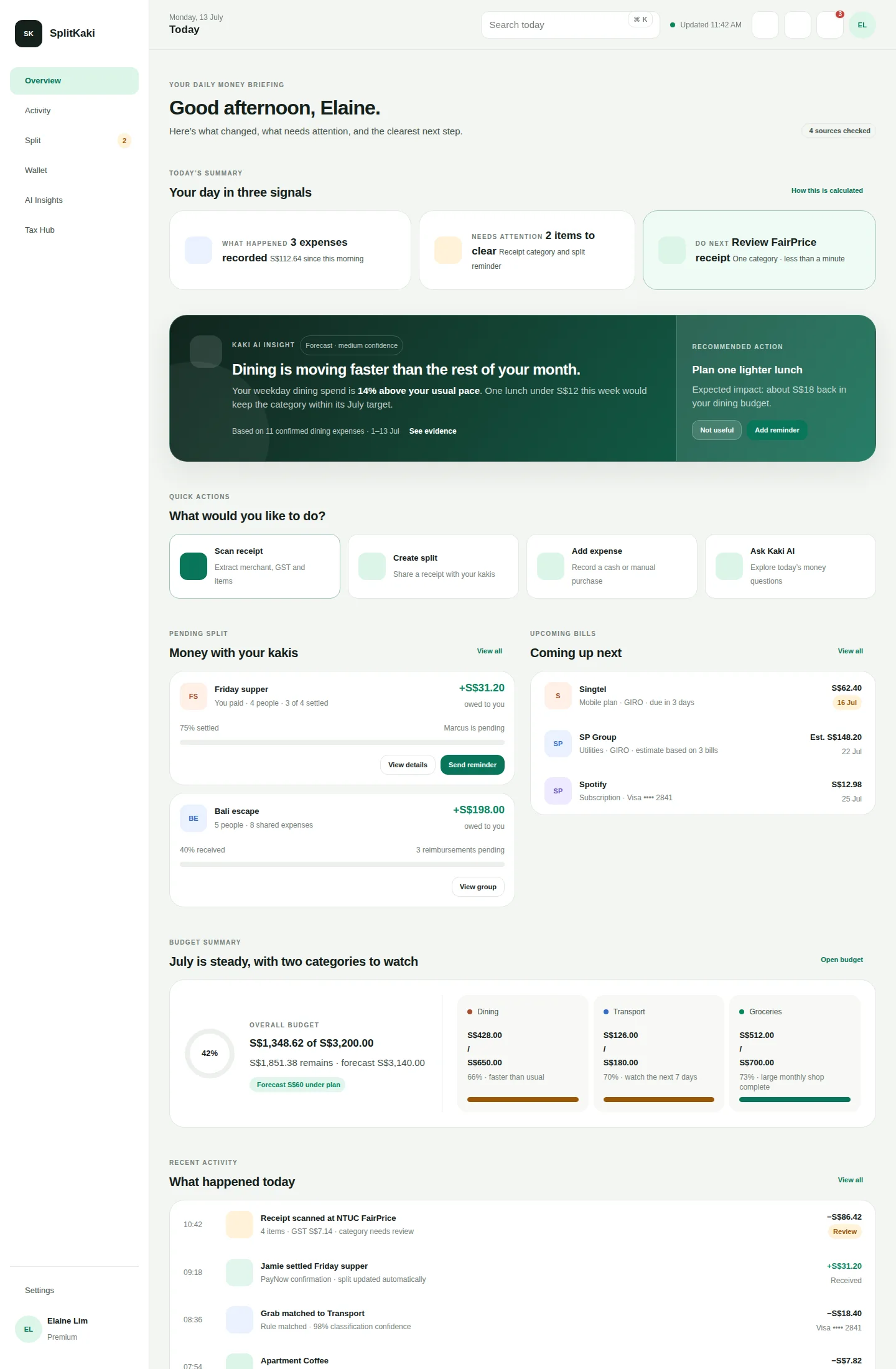This screenshot has width=896, height=1369.
Task: Open notifications button with red 3 badge
Action: 829,25
